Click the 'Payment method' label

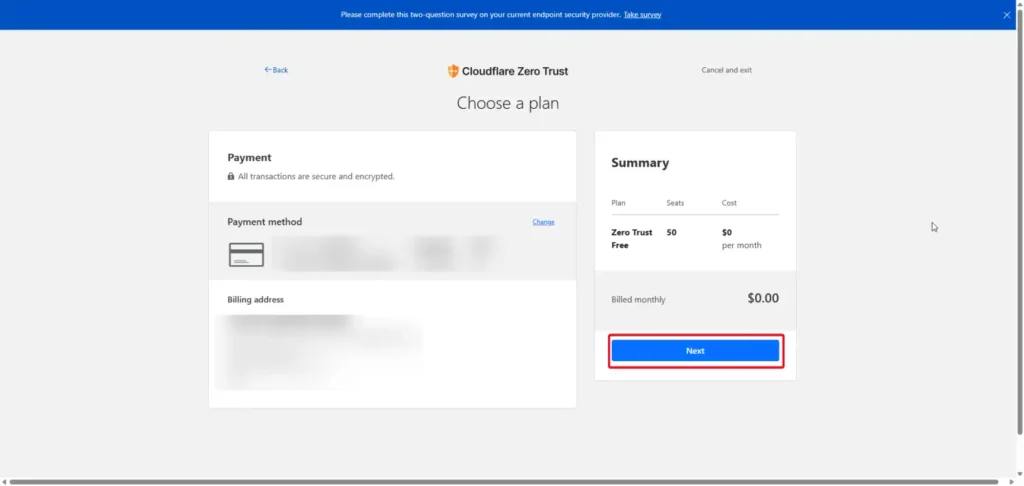(264, 222)
